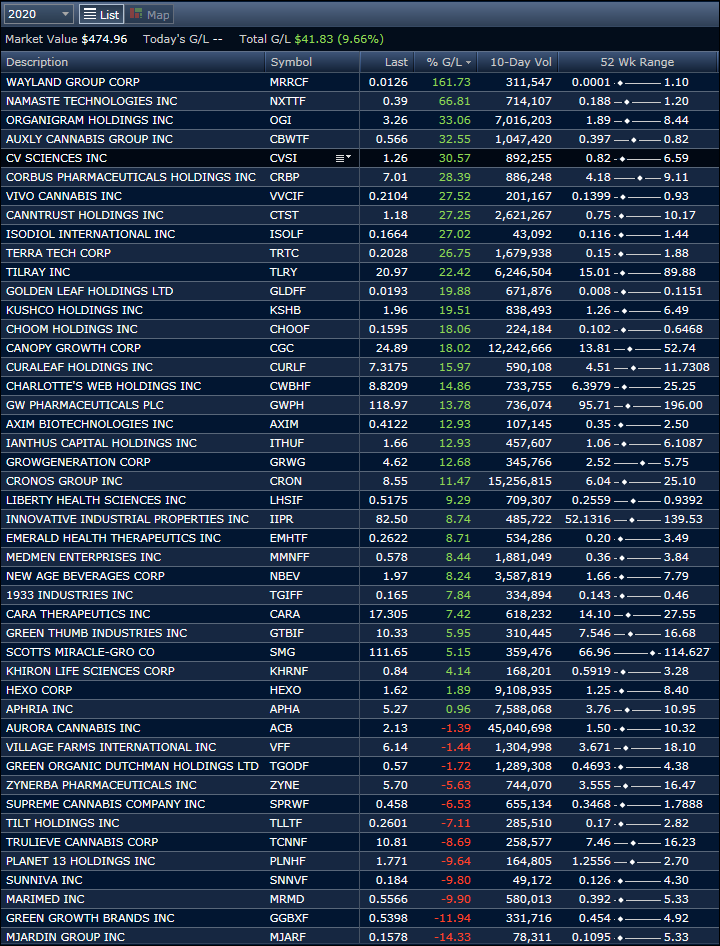Sort by Symbol column header
Viewport: 720px width, 946px height.
(313, 62)
